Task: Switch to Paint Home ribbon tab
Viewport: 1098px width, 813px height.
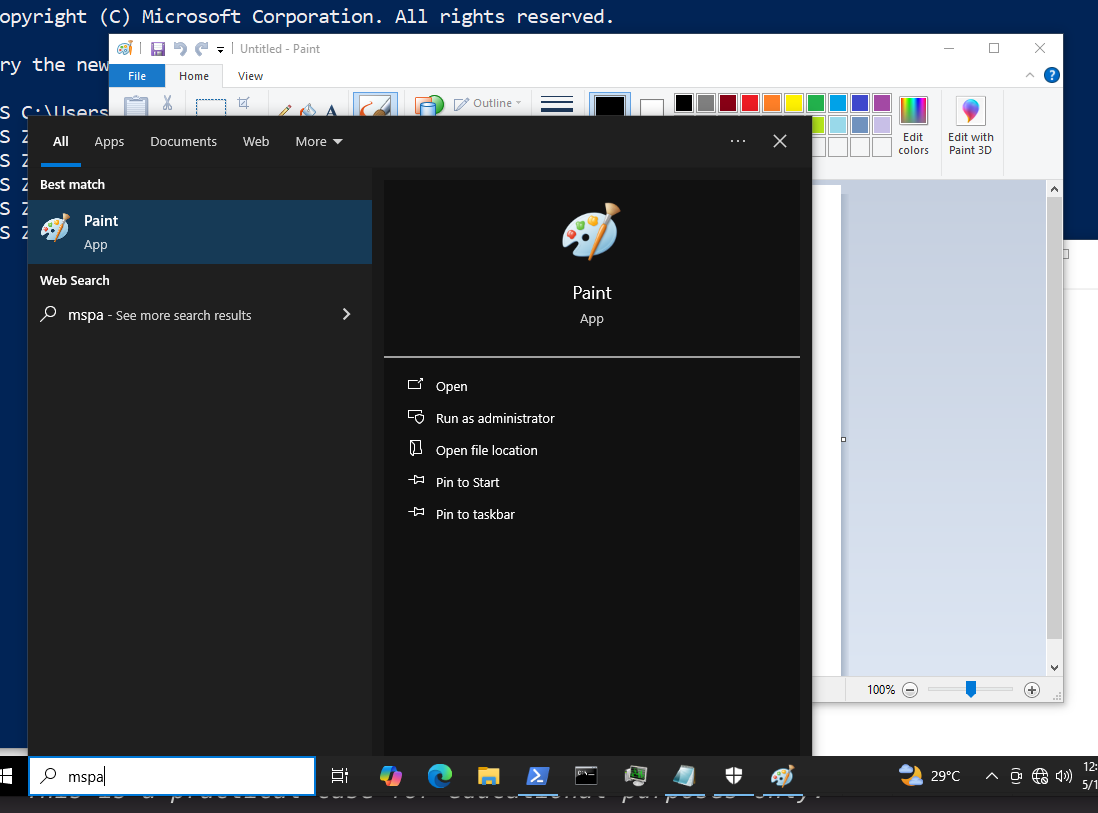Action: coord(193,76)
